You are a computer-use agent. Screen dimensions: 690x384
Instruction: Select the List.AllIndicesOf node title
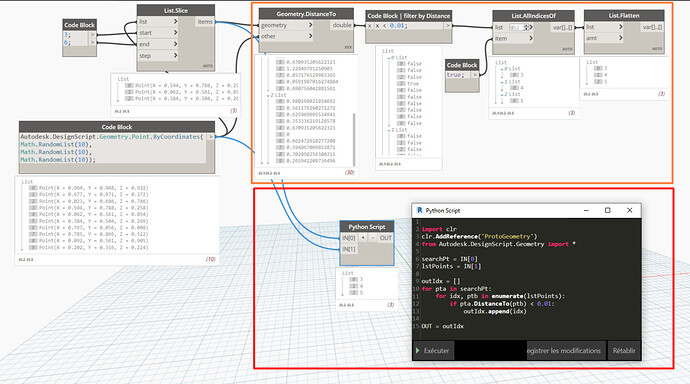coord(533,15)
